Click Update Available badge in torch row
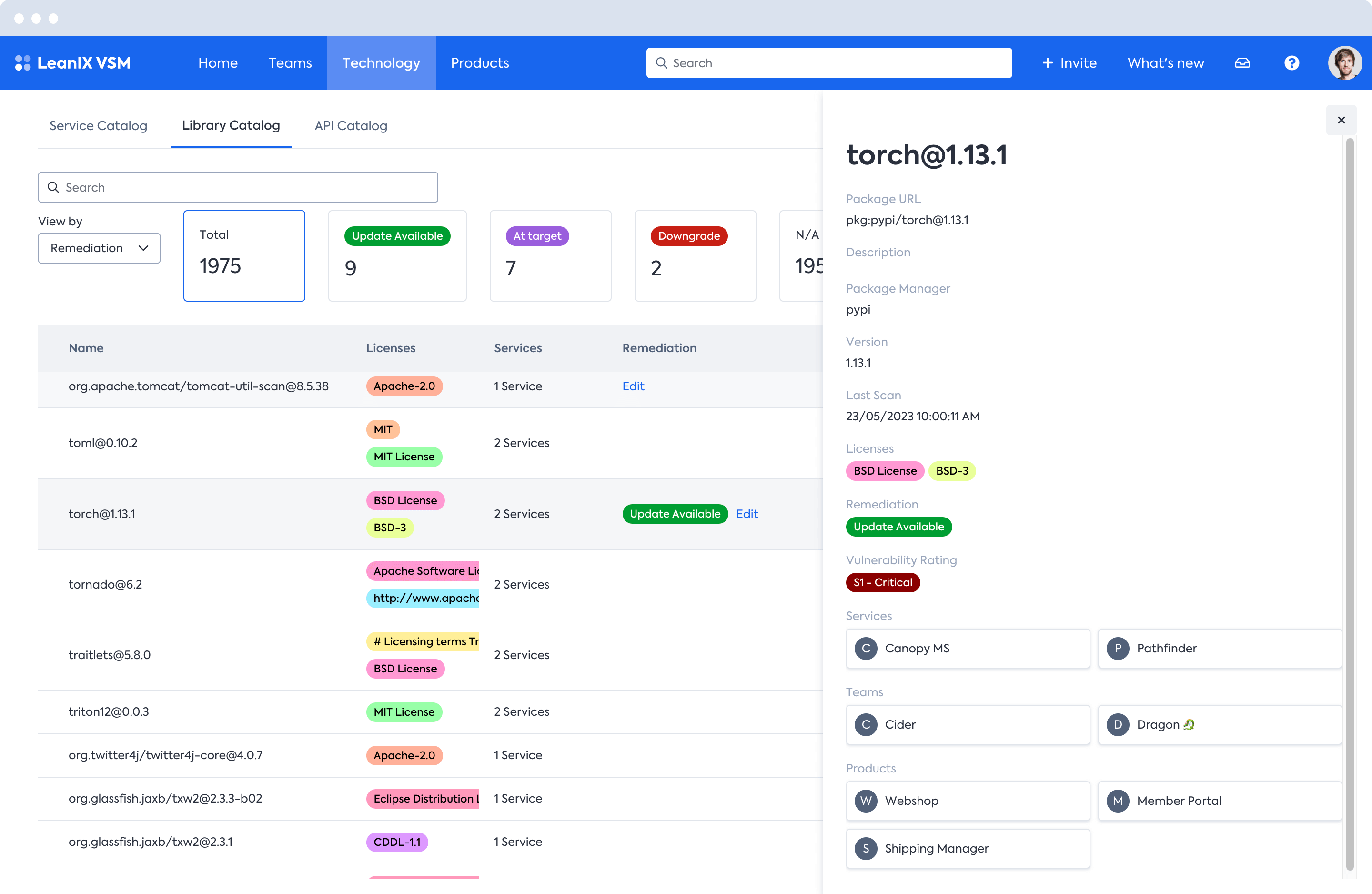The image size is (1372, 894). [x=675, y=514]
